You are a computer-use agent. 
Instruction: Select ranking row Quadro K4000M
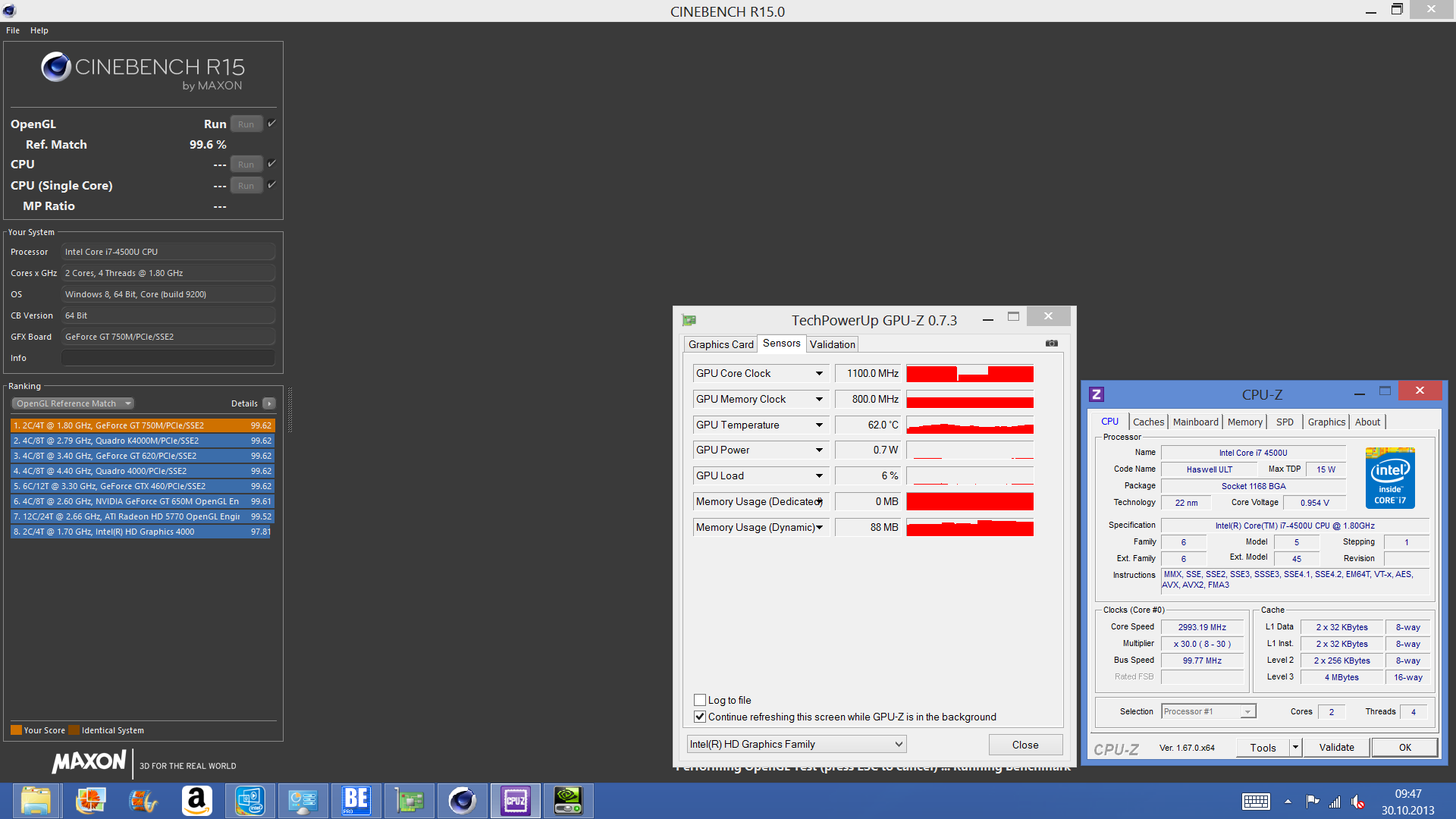point(143,441)
